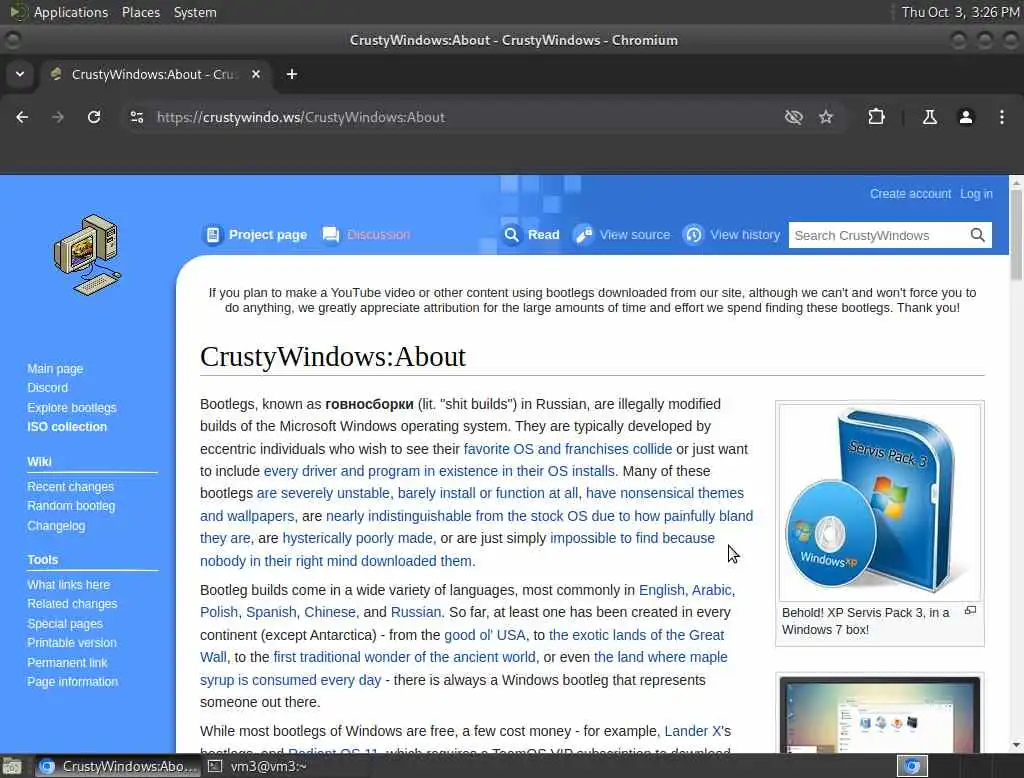Viewport: 1024px width, 778px height.
Task: Open Printable version link
Action: [x=72, y=643]
